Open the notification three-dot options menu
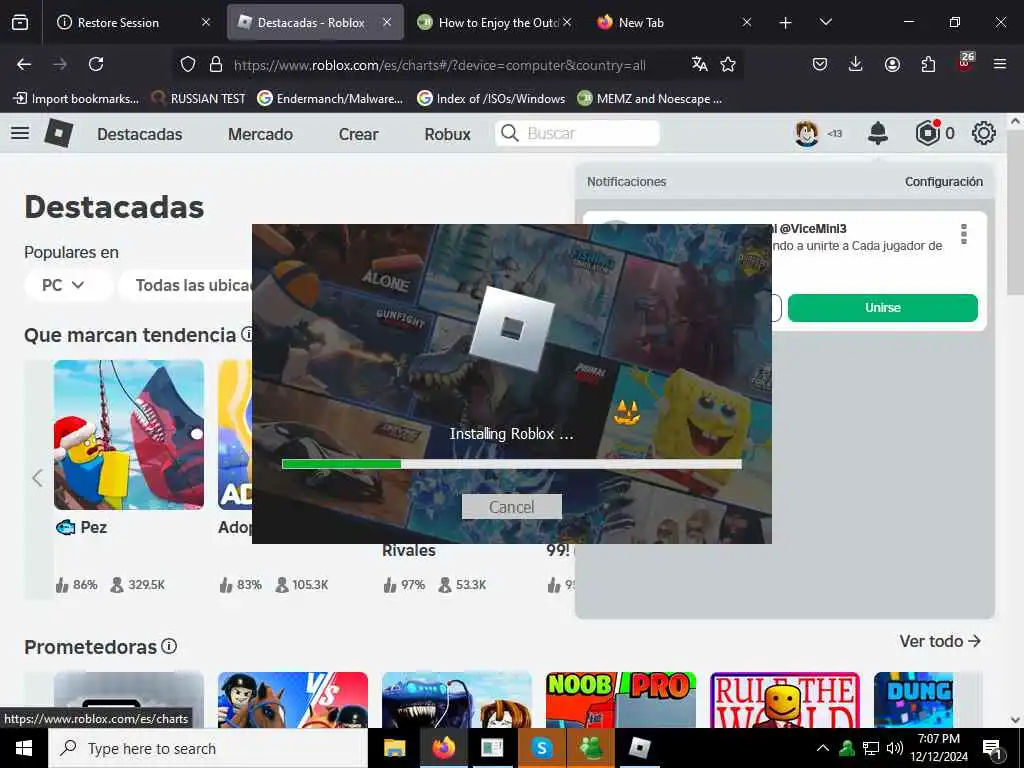The image size is (1024, 768). tap(964, 234)
